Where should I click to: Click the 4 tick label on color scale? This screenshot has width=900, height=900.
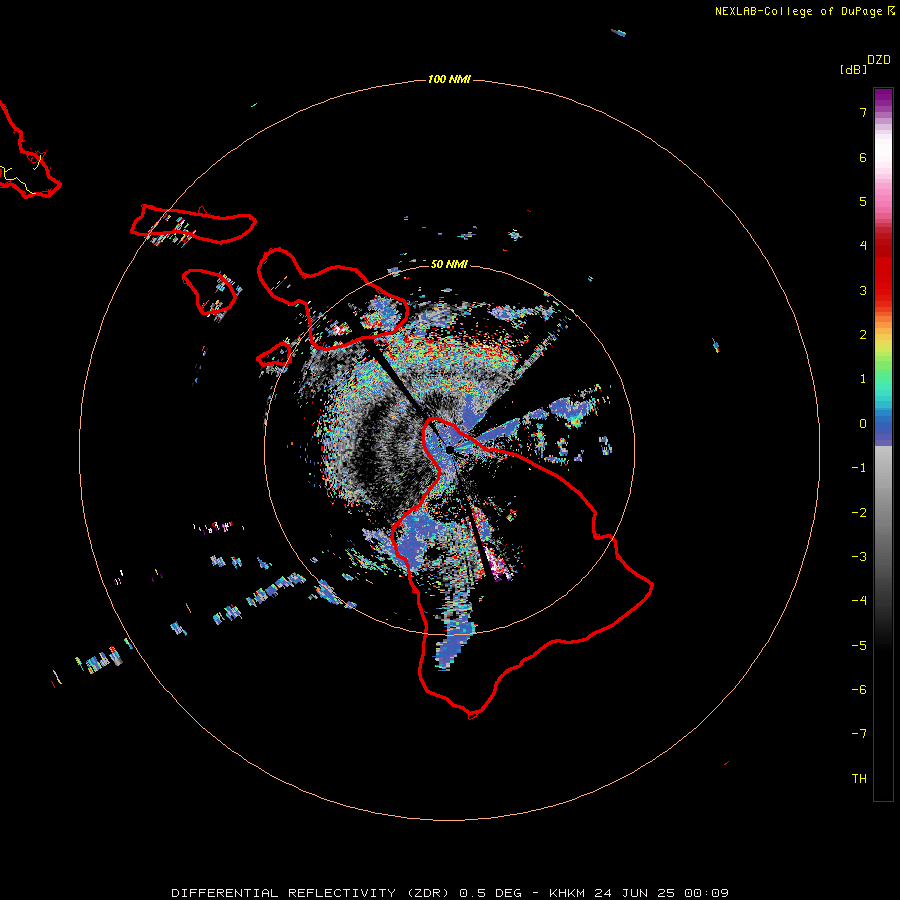863,246
